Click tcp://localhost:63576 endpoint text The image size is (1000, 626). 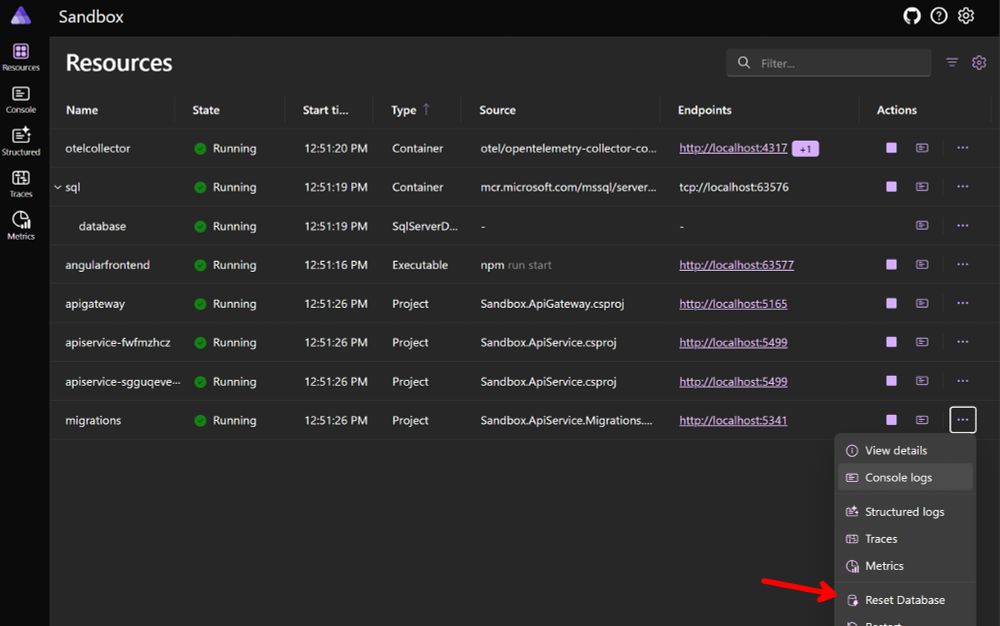click(733, 187)
